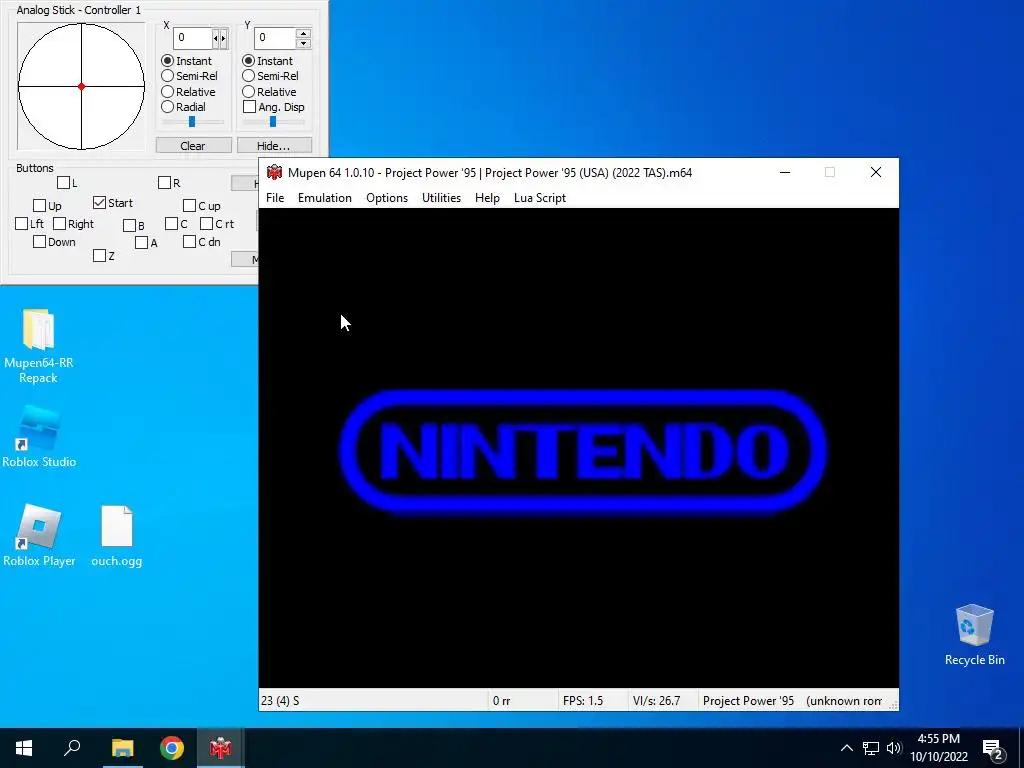Open the volume speaker tray icon

pos(894,748)
